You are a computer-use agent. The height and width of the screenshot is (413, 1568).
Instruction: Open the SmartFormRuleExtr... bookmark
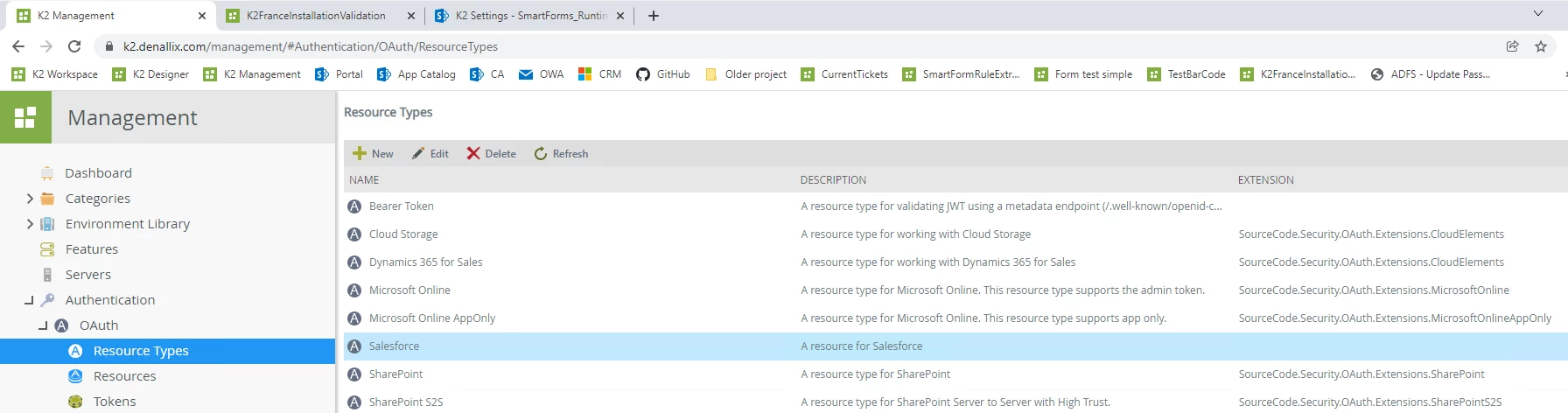click(961, 74)
